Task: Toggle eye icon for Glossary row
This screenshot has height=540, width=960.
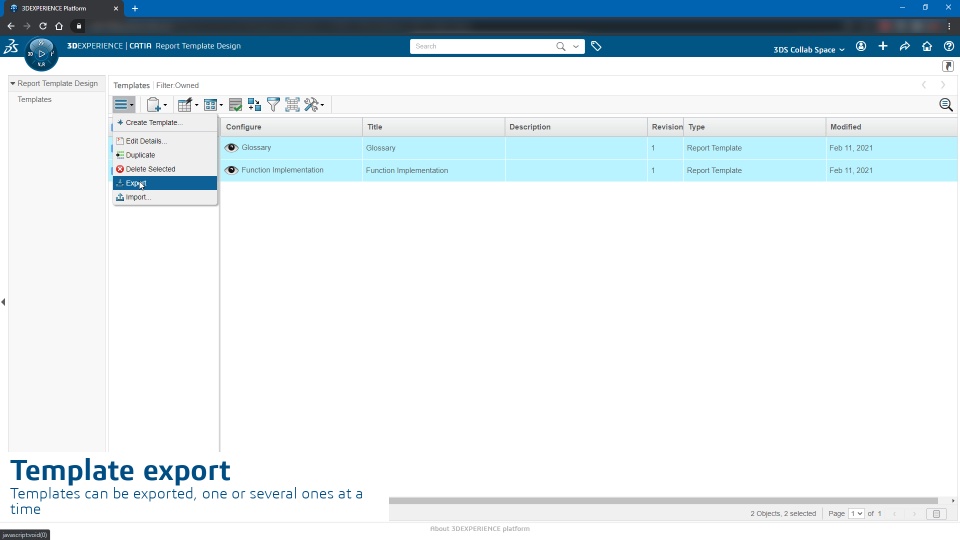Action: (x=231, y=148)
